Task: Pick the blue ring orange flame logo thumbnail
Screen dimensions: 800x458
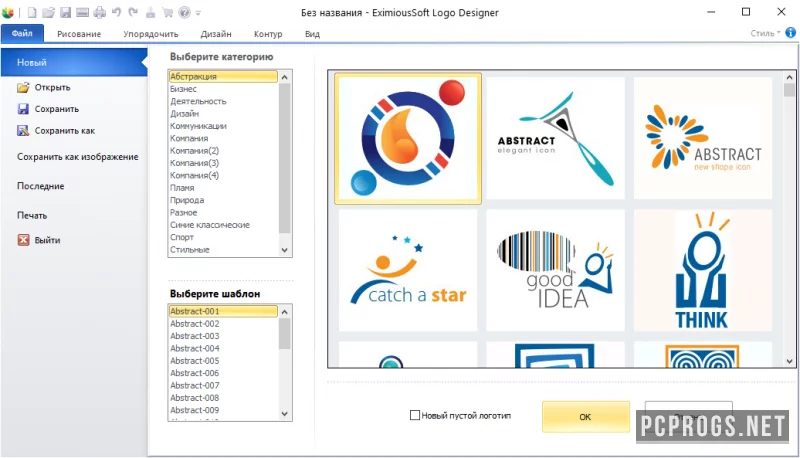Action: (x=408, y=138)
